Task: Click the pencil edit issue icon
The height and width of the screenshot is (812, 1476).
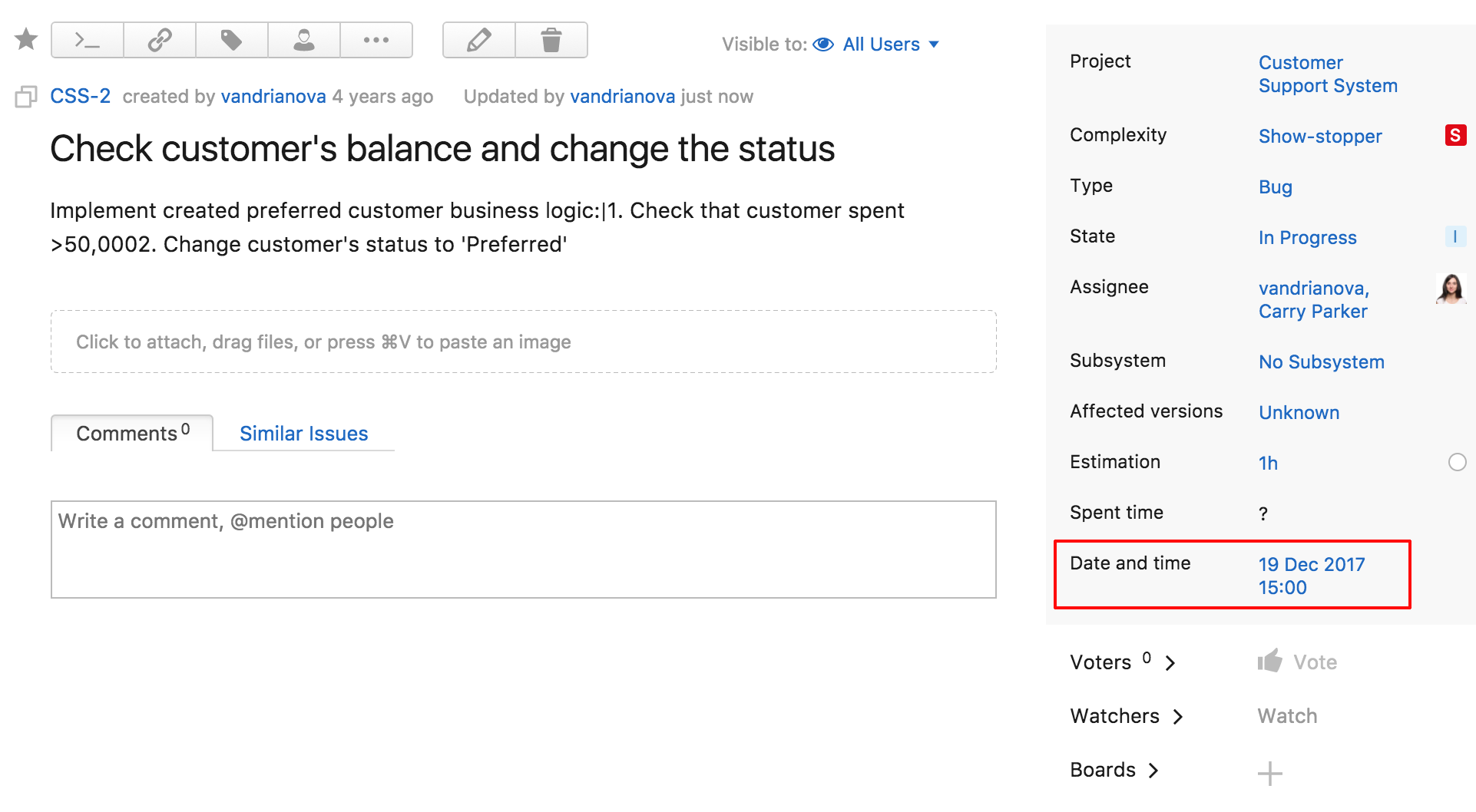Action: 478,40
